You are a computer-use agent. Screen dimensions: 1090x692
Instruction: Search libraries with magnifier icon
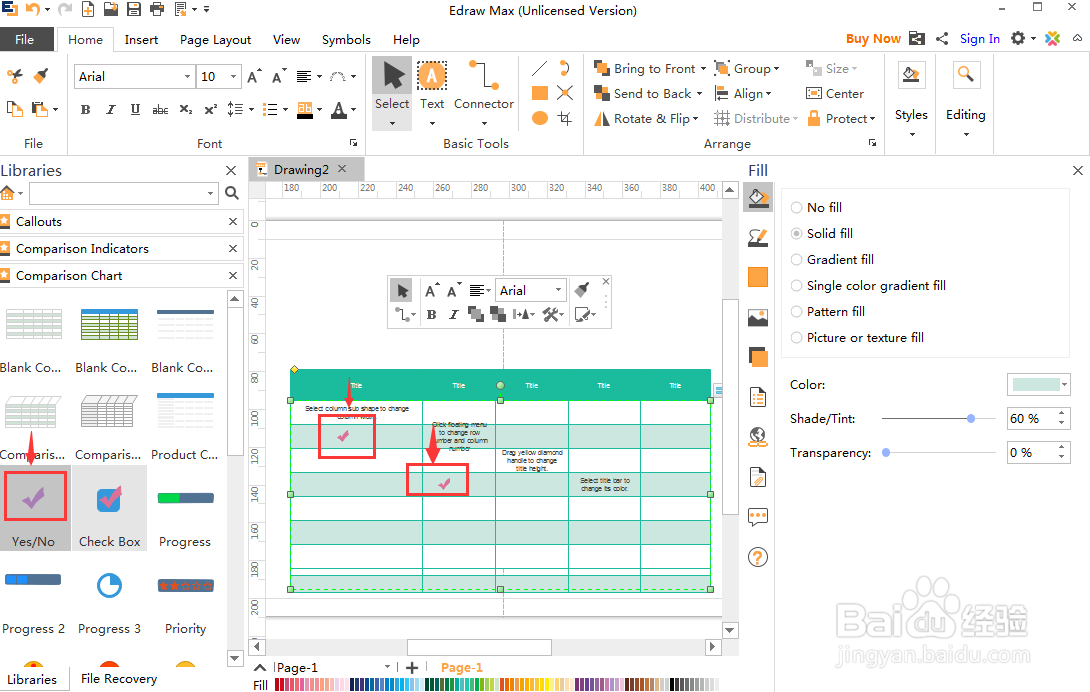(x=232, y=193)
